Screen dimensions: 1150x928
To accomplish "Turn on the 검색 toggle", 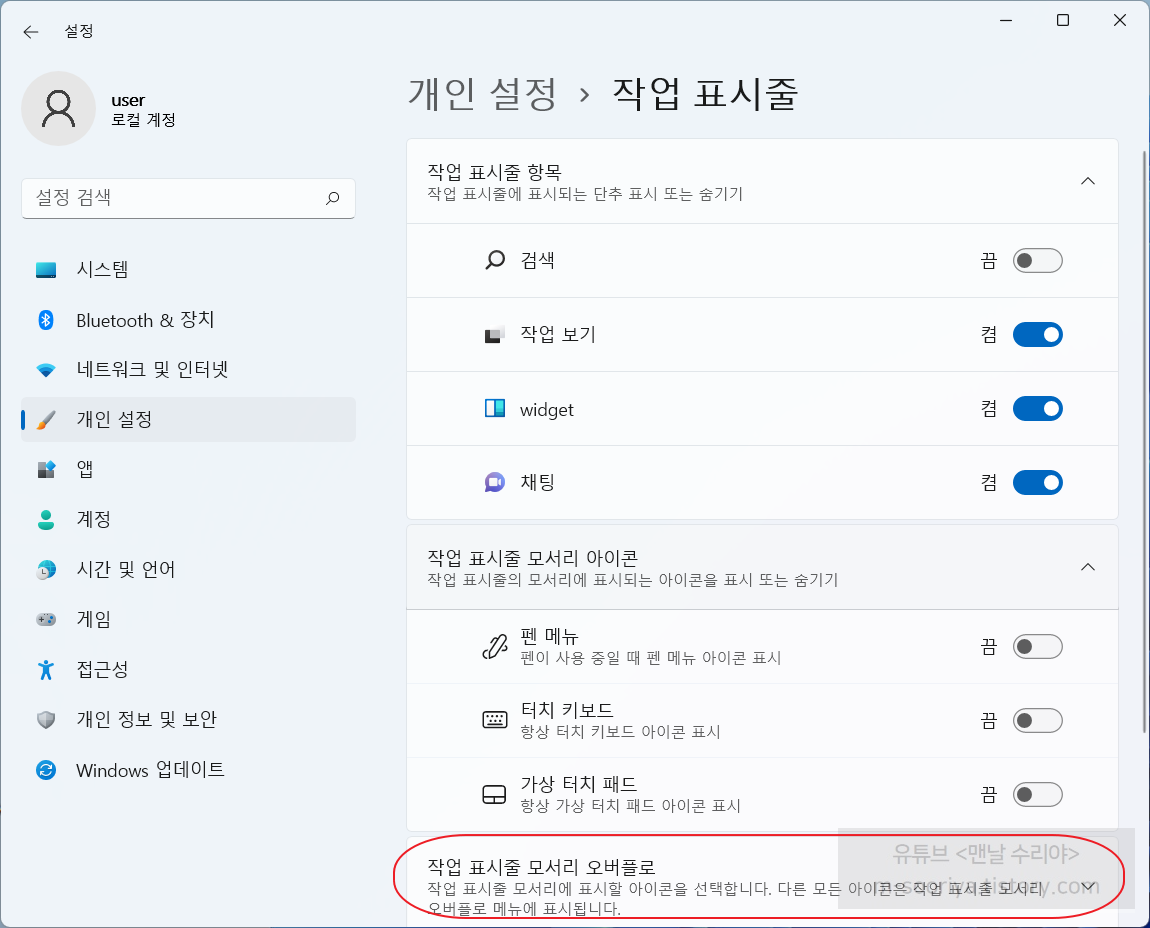I will (x=1038, y=260).
